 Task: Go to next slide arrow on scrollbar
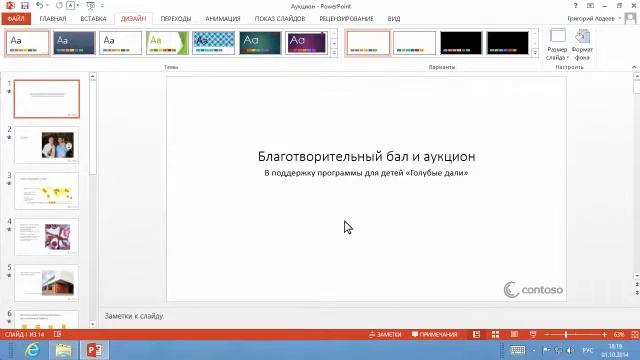pos(637,293)
